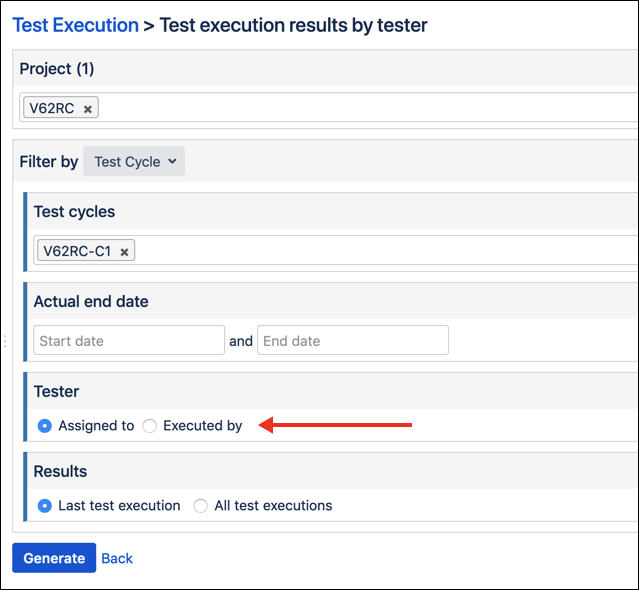Click the Results section heading
Image resolution: width=639 pixels, height=590 pixels.
coord(60,471)
